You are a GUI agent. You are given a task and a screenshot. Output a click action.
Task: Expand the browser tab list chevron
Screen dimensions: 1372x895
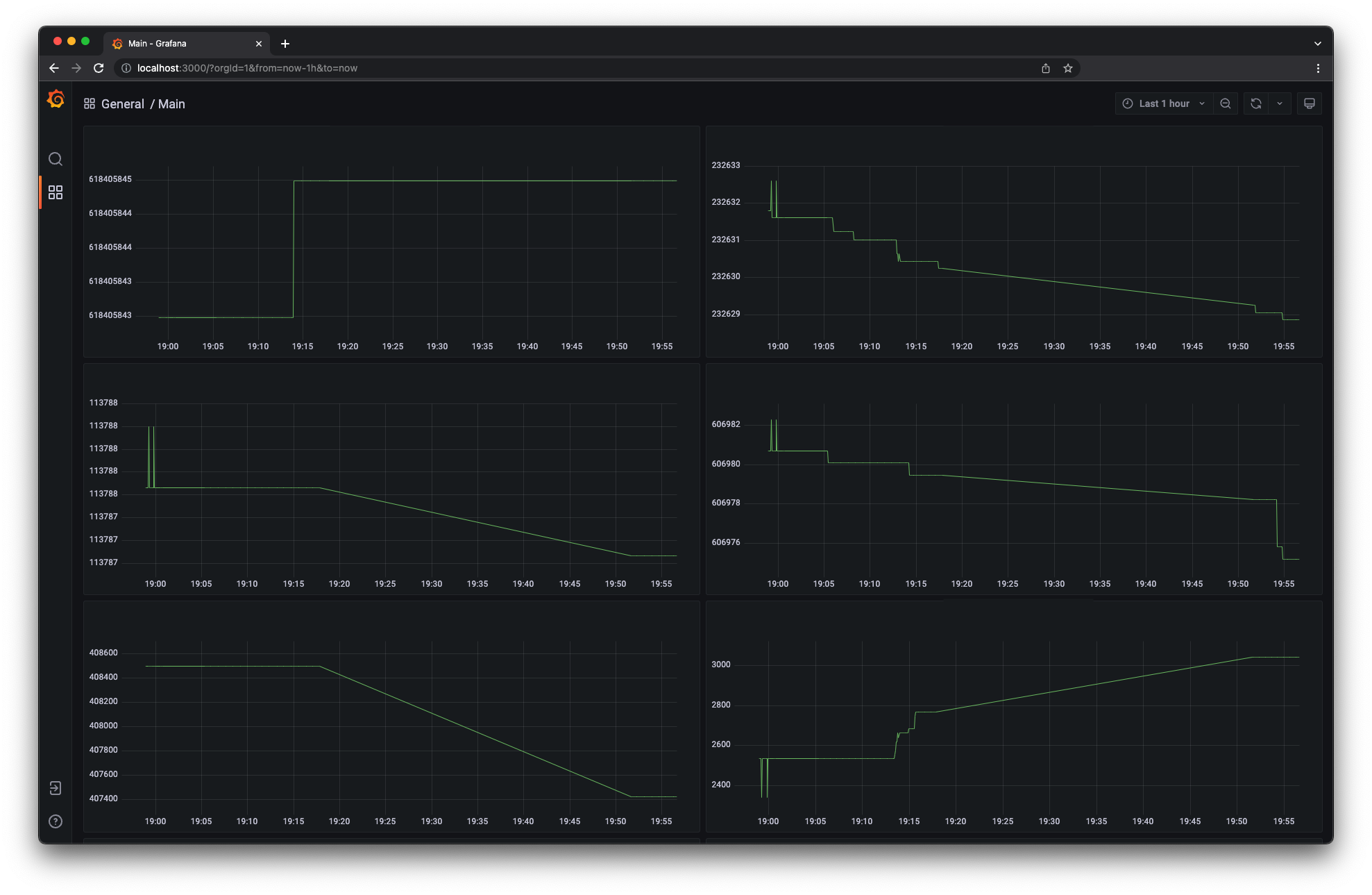click(1318, 43)
